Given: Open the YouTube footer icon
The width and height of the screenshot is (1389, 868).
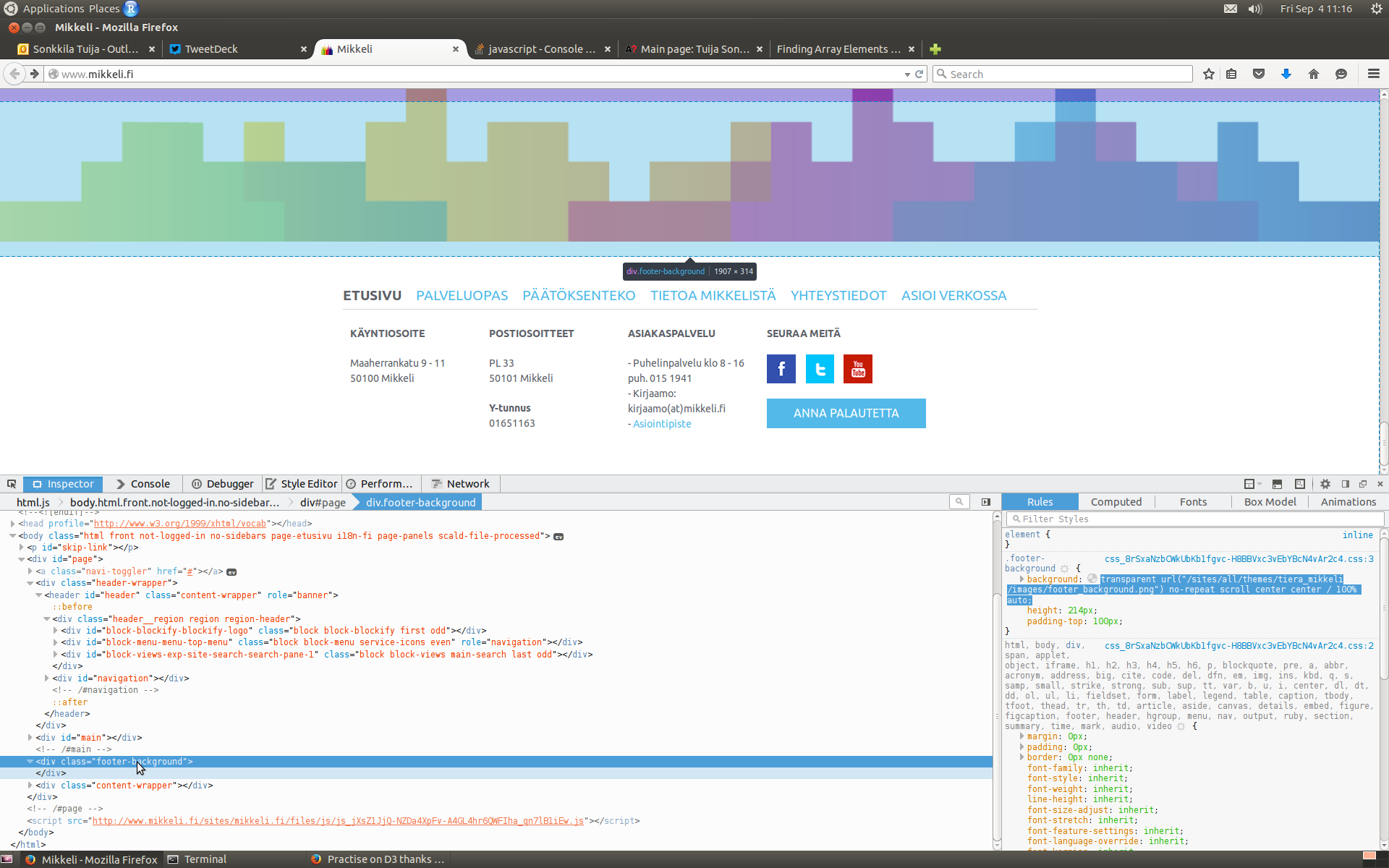Looking at the screenshot, I should [x=857, y=369].
